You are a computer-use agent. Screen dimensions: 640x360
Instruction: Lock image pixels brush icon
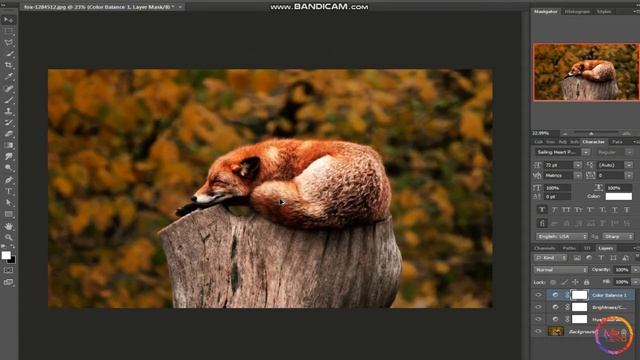pos(564,282)
